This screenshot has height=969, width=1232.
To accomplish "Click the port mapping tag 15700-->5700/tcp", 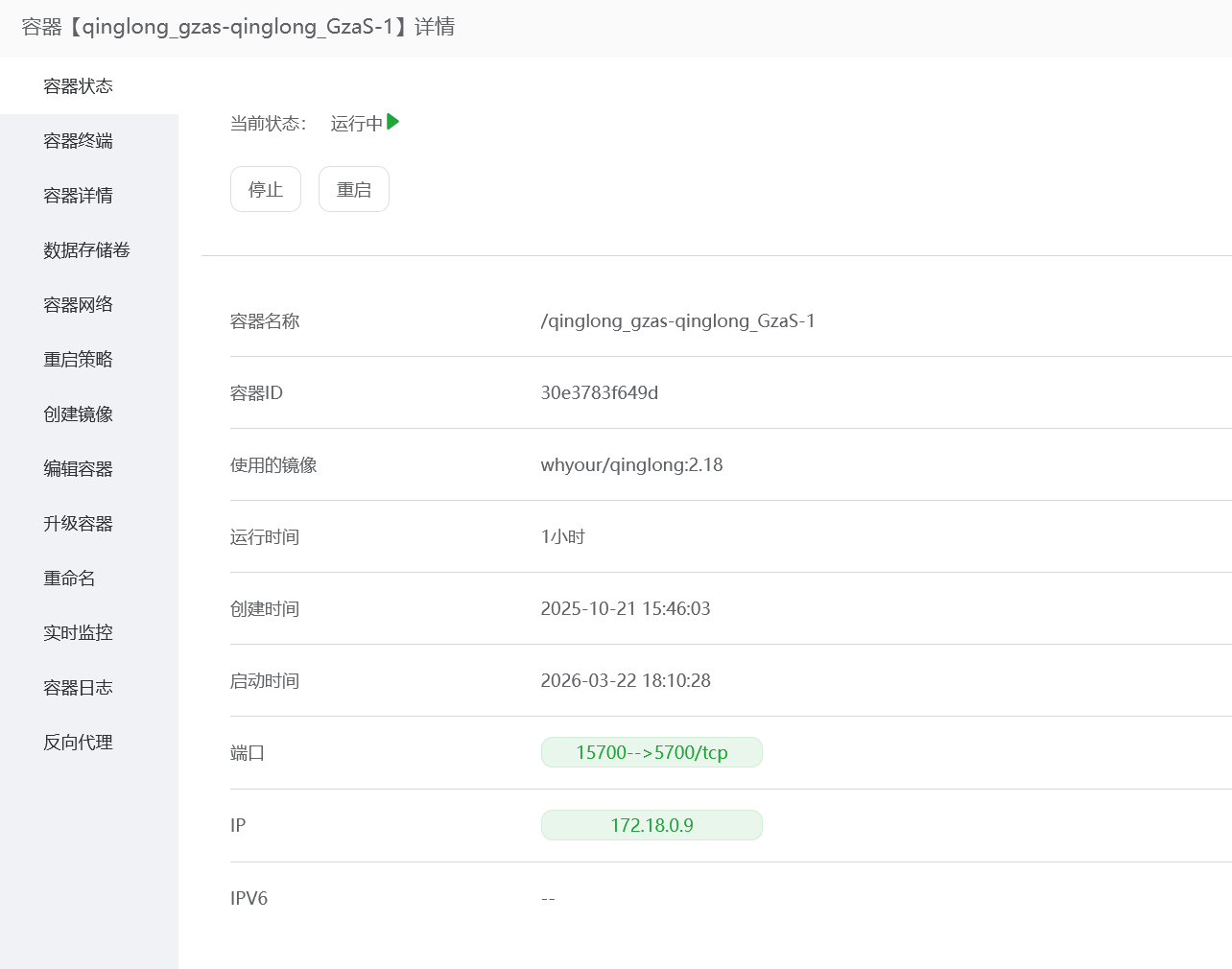I will click(652, 752).
